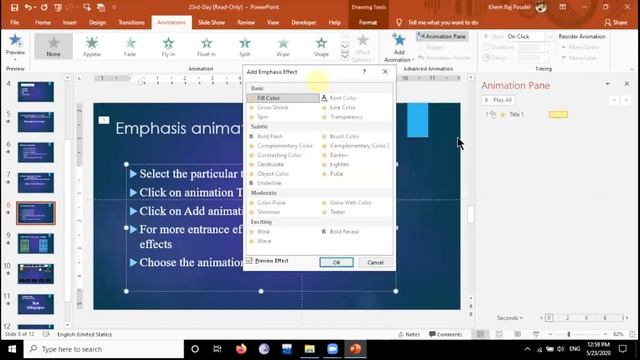Start Slide Show icon in status bar
This screenshot has height=360, width=640.
(536, 334)
